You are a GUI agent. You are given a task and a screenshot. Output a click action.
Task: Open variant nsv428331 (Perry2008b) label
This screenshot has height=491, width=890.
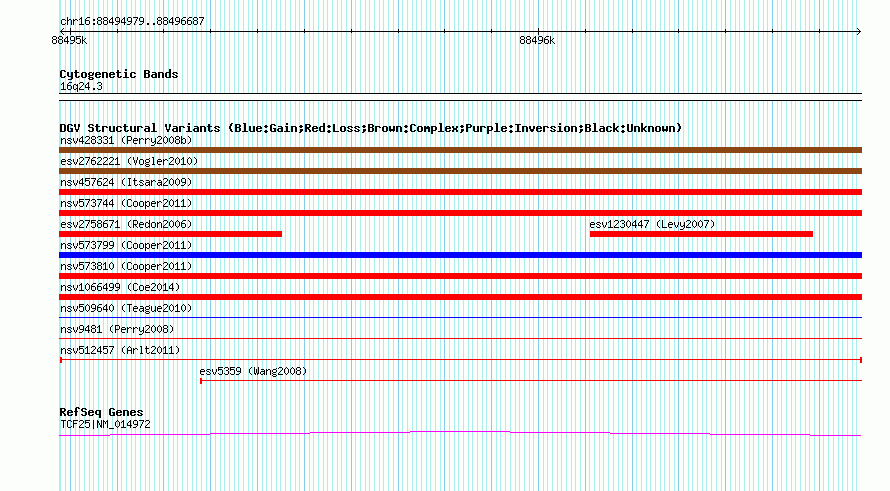(126, 140)
